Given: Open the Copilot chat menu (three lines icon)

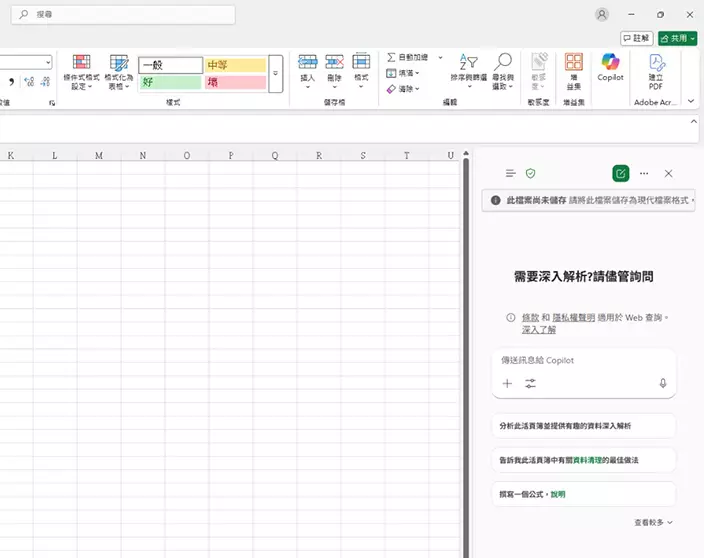Looking at the screenshot, I should point(510,173).
